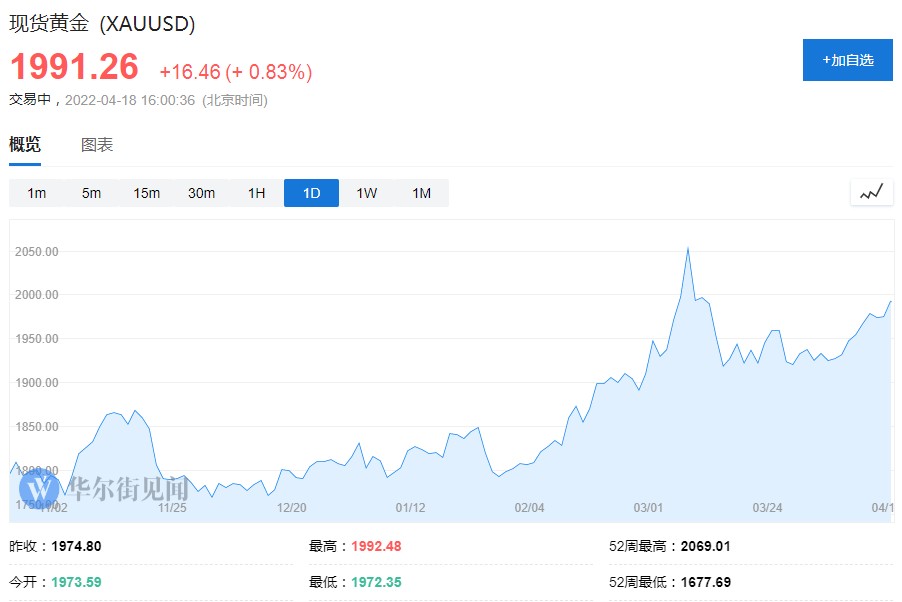The width and height of the screenshot is (902, 602).
Task: Switch chart to 1W weekly view
Action: pos(367,193)
